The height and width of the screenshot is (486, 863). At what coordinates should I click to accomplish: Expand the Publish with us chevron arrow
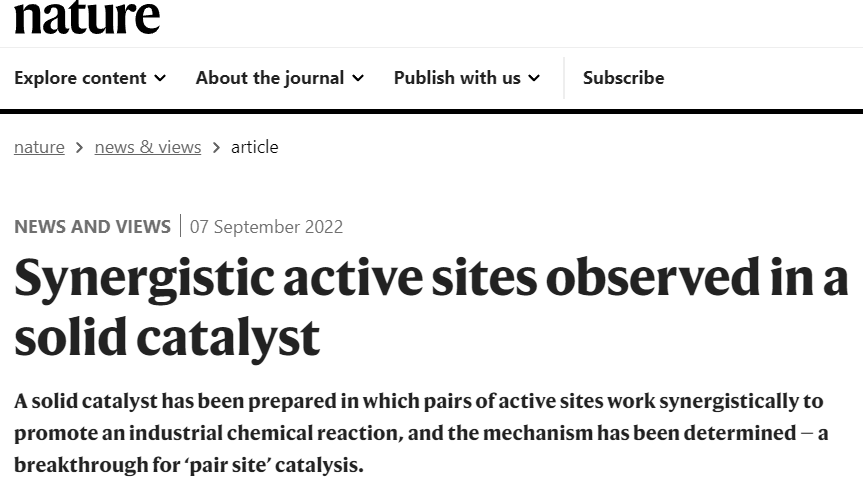tap(534, 78)
